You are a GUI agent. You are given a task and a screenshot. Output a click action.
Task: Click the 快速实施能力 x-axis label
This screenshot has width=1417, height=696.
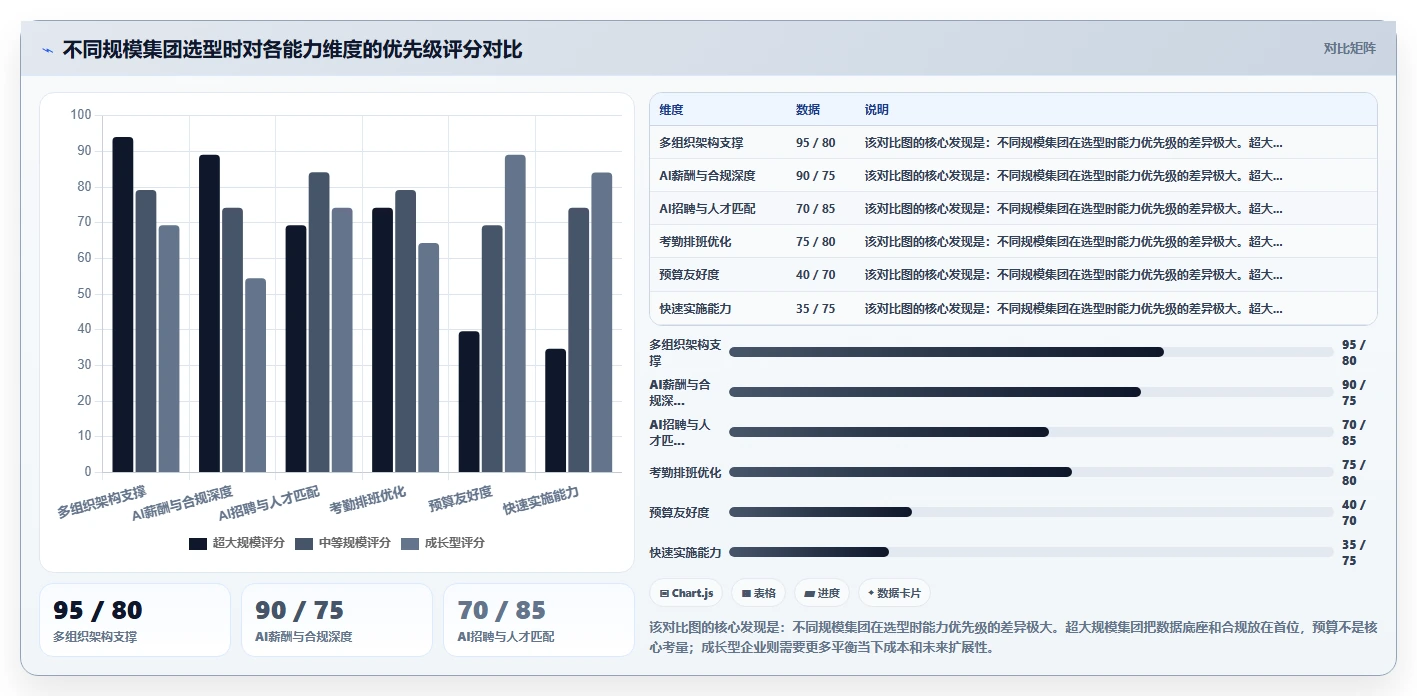[541, 499]
